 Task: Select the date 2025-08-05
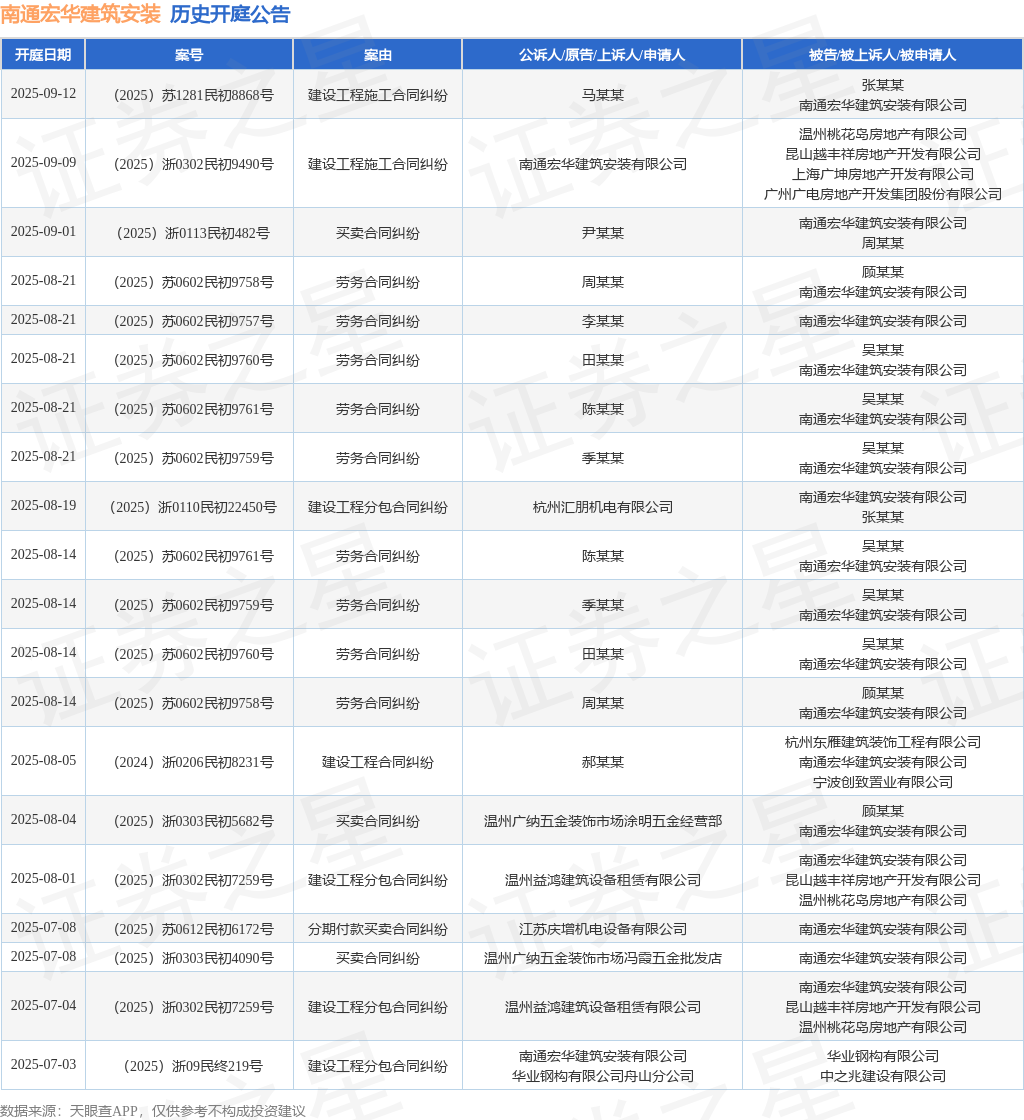coord(44,760)
